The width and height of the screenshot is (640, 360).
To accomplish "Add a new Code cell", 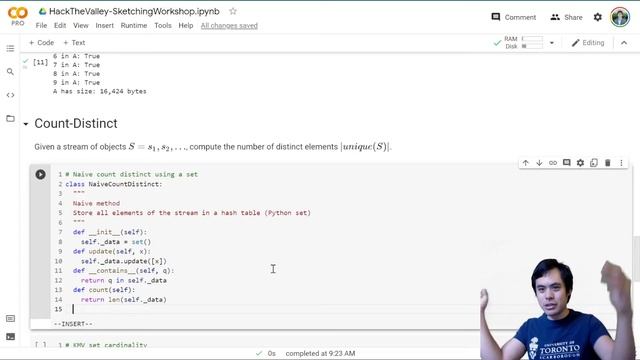I will (x=41, y=42).
